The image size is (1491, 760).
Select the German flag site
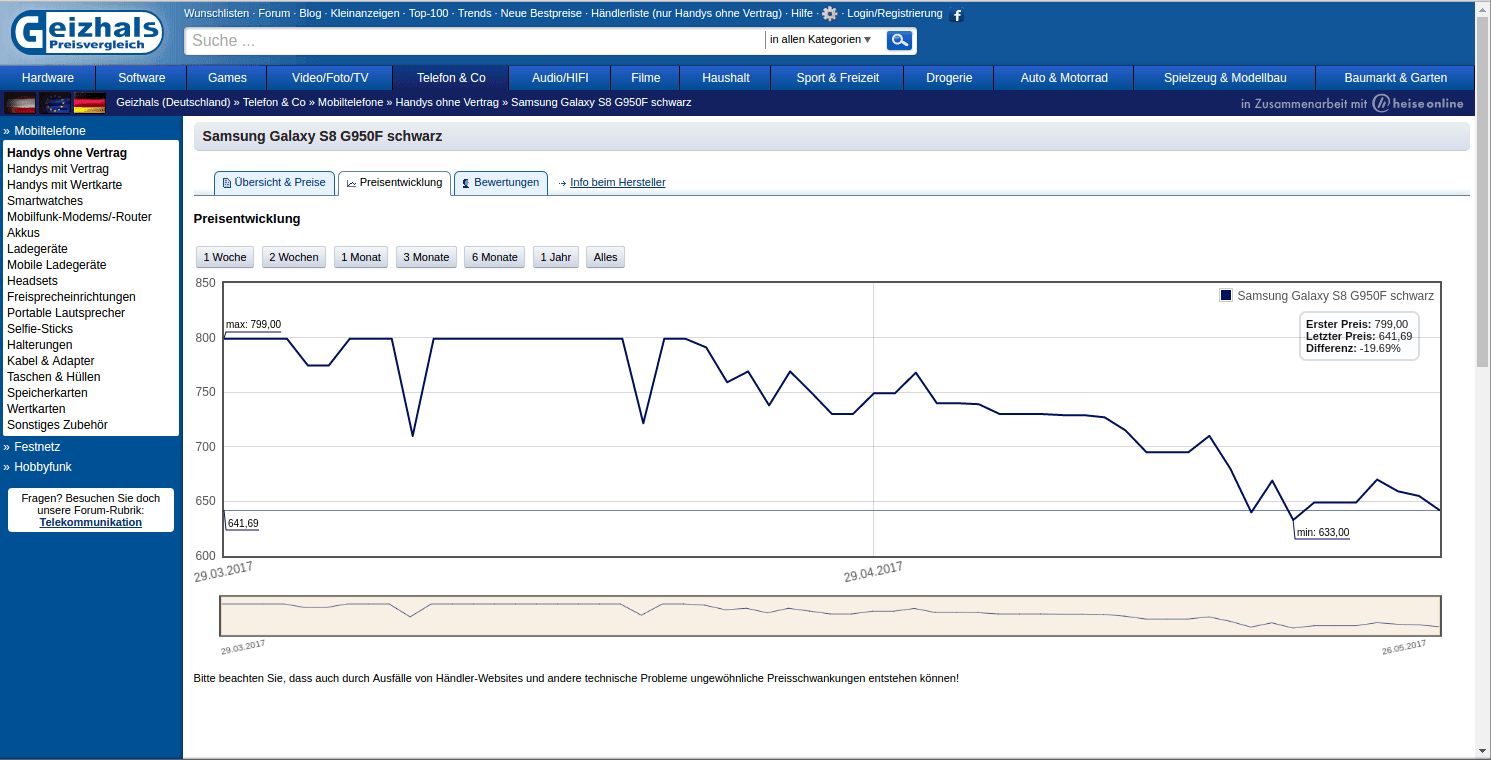click(x=90, y=103)
